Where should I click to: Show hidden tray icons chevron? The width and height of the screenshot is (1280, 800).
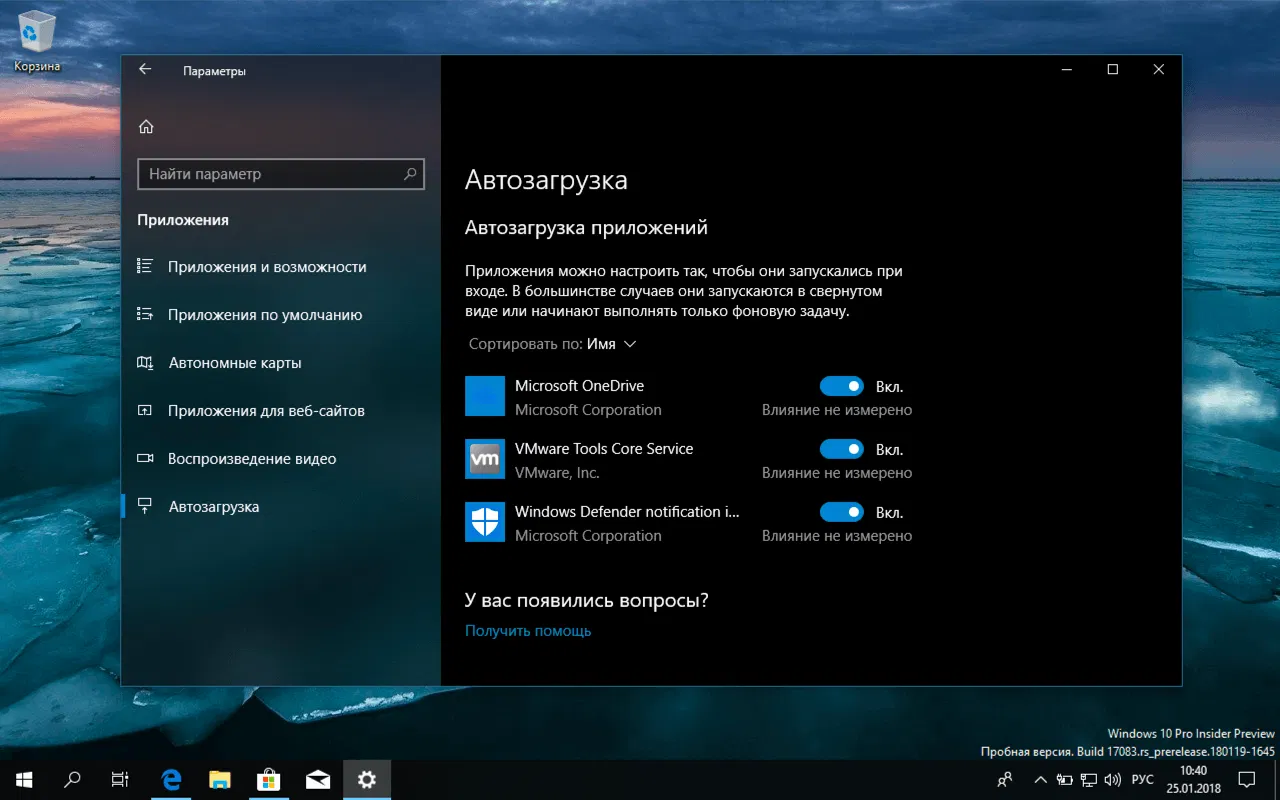pyautogui.click(x=1041, y=779)
